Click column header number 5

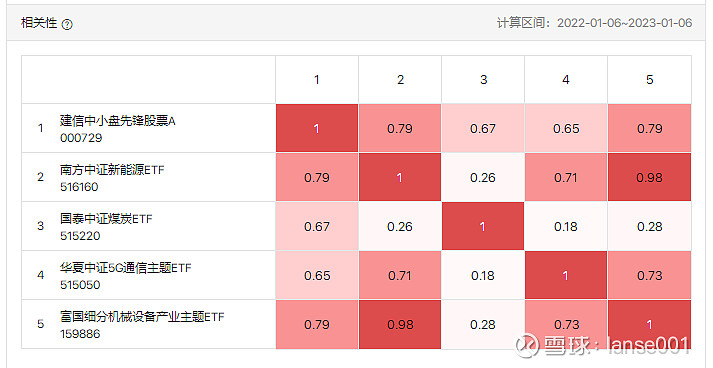click(649, 80)
